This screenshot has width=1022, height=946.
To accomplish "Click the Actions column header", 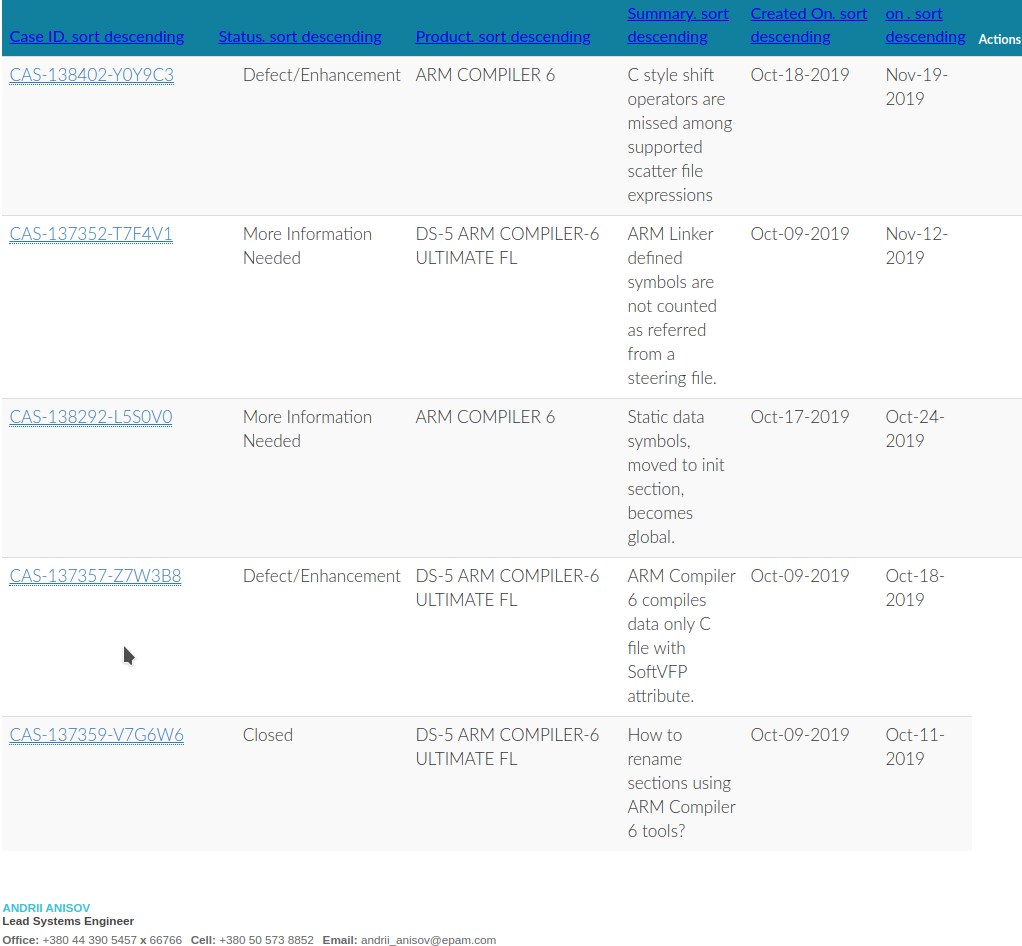I will tap(999, 40).
